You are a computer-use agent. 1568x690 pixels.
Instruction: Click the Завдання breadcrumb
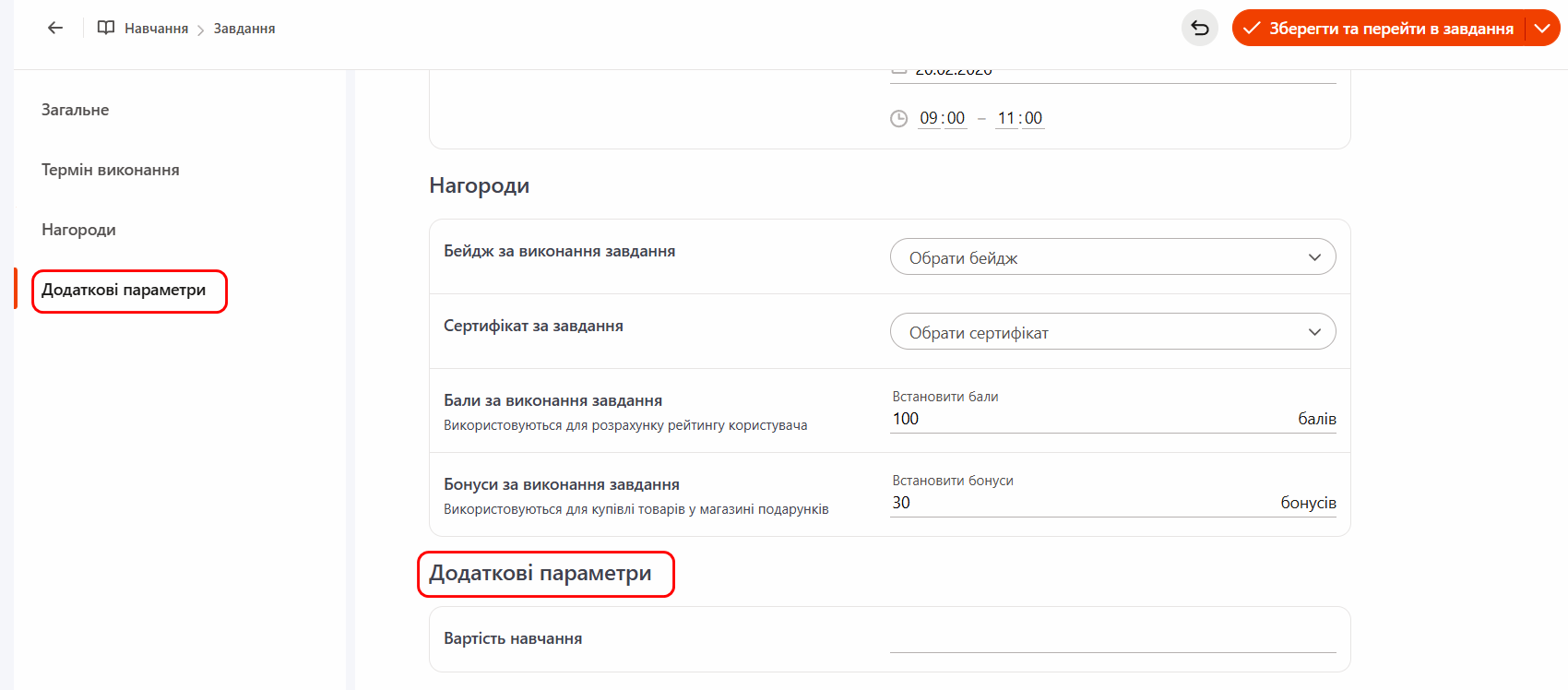pyautogui.click(x=244, y=29)
